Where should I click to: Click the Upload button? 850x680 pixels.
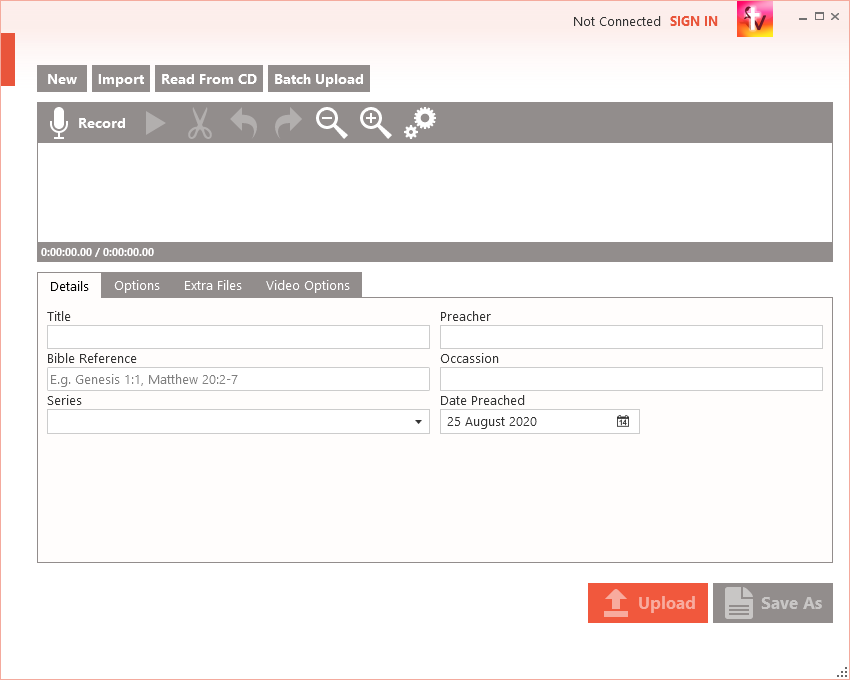[x=648, y=603]
